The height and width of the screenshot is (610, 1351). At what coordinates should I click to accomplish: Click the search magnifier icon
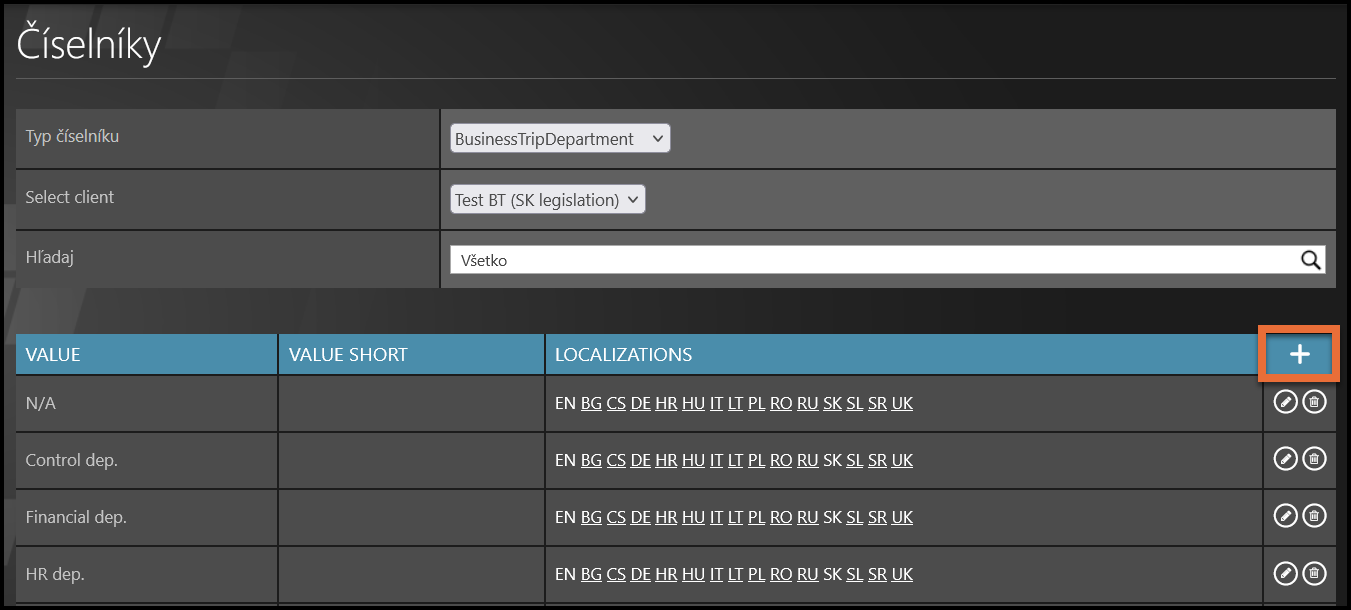(x=1310, y=260)
